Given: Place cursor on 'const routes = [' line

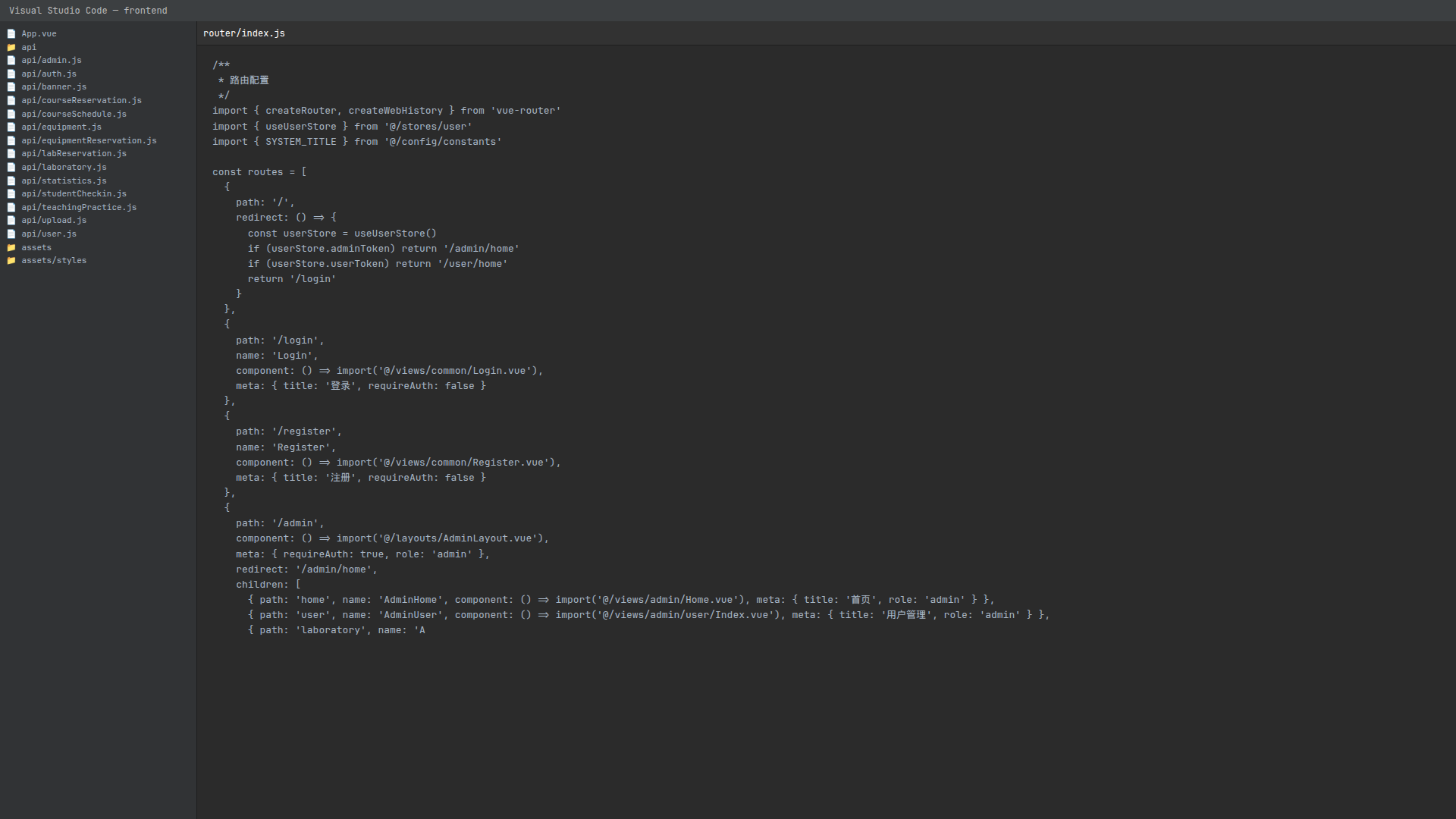Looking at the screenshot, I should (x=259, y=172).
